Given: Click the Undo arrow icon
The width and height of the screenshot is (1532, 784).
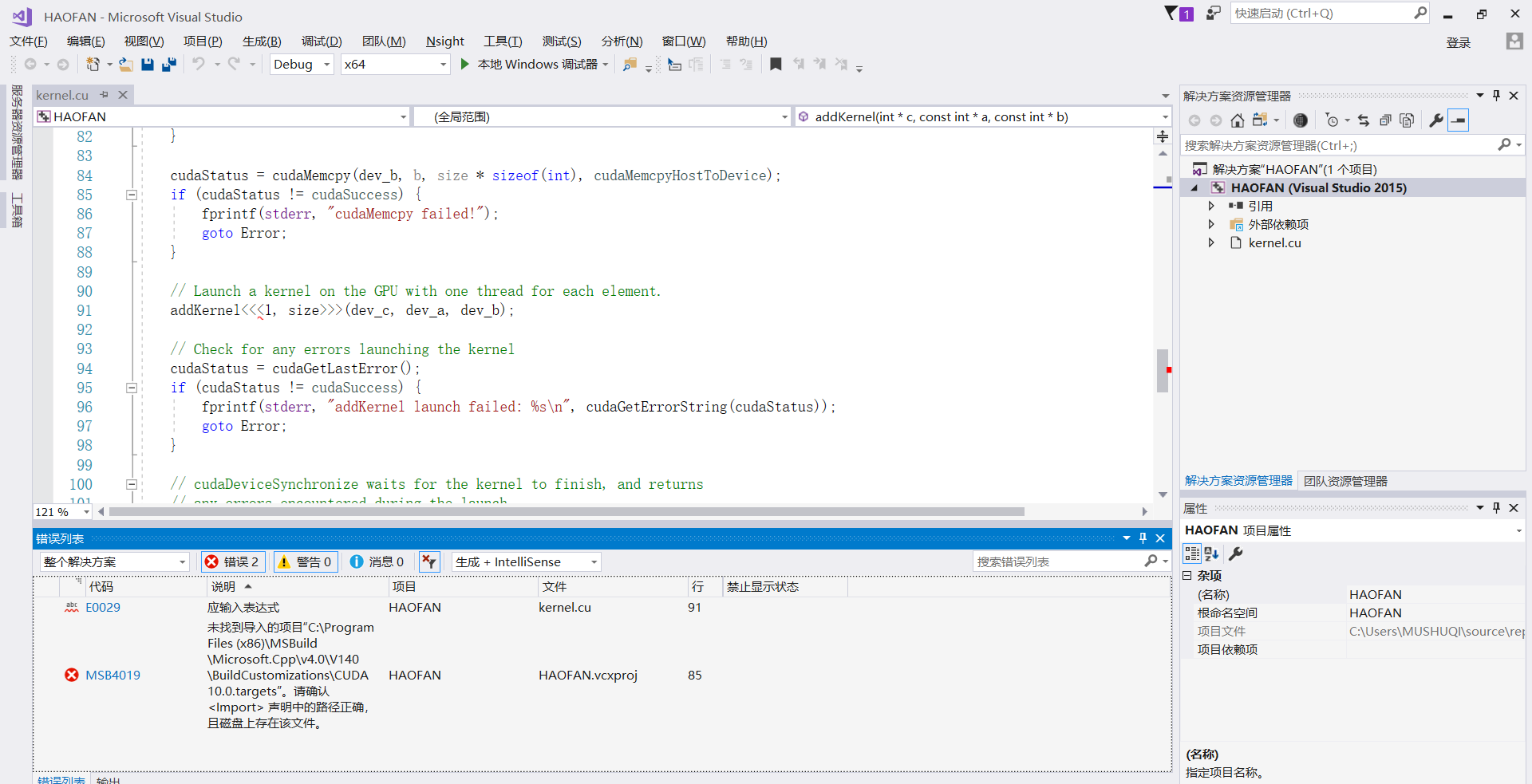Looking at the screenshot, I should [x=199, y=64].
